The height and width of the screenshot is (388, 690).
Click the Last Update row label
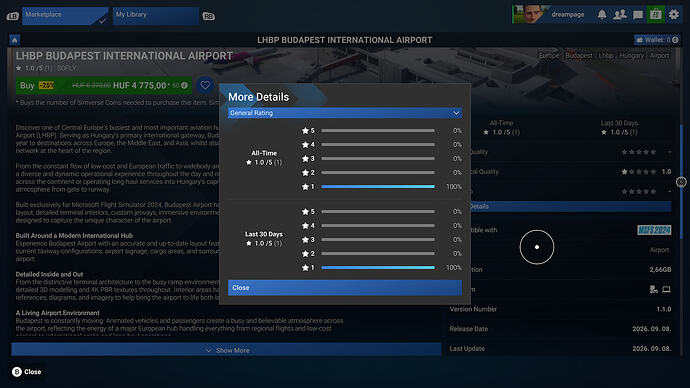pyautogui.click(x=467, y=349)
